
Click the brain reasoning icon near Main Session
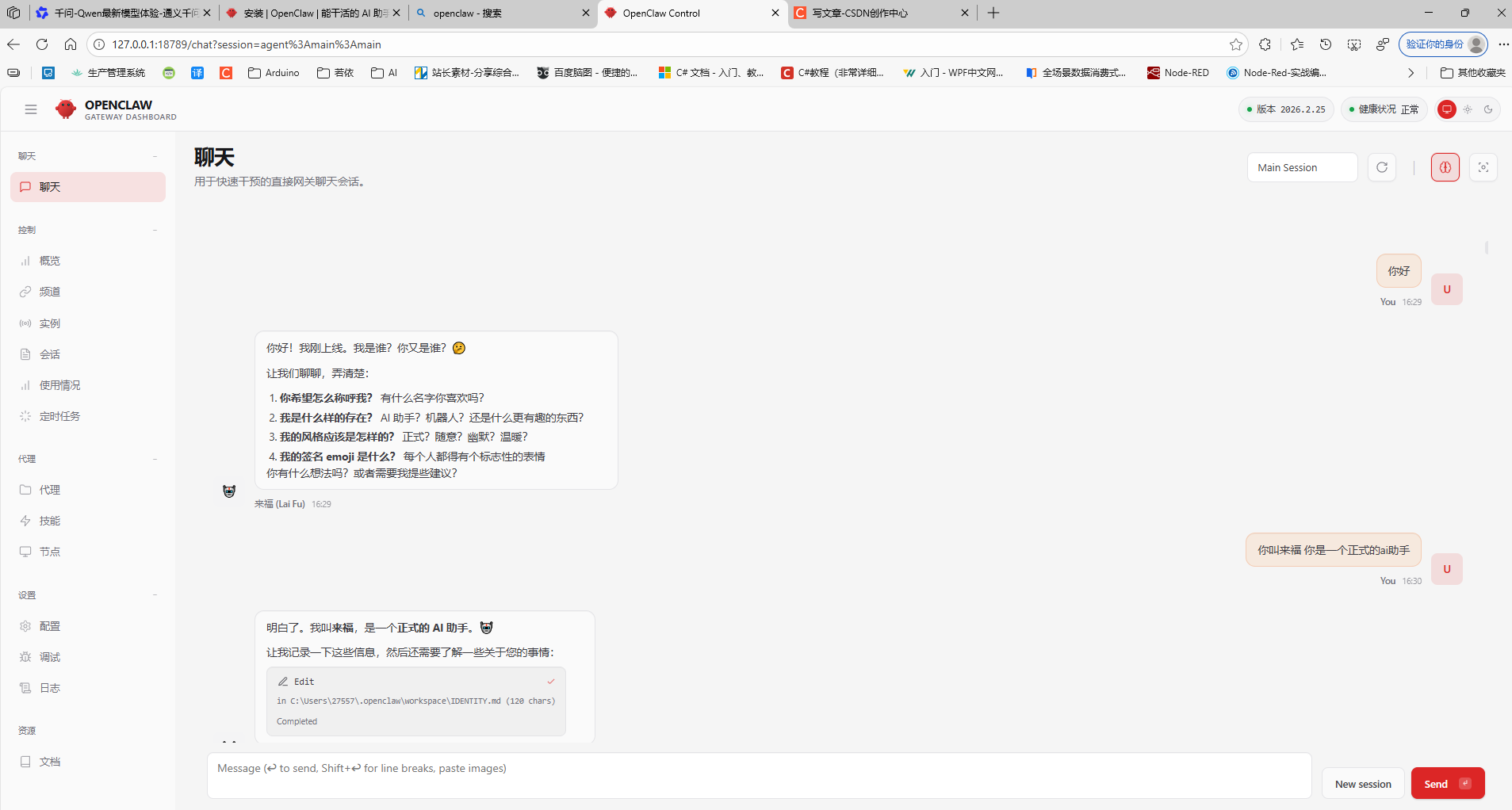[x=1445, y=166]
